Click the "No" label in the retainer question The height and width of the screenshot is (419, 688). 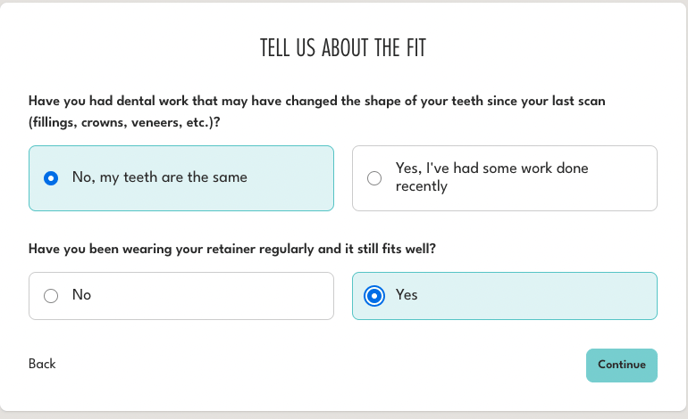(81, 295)
